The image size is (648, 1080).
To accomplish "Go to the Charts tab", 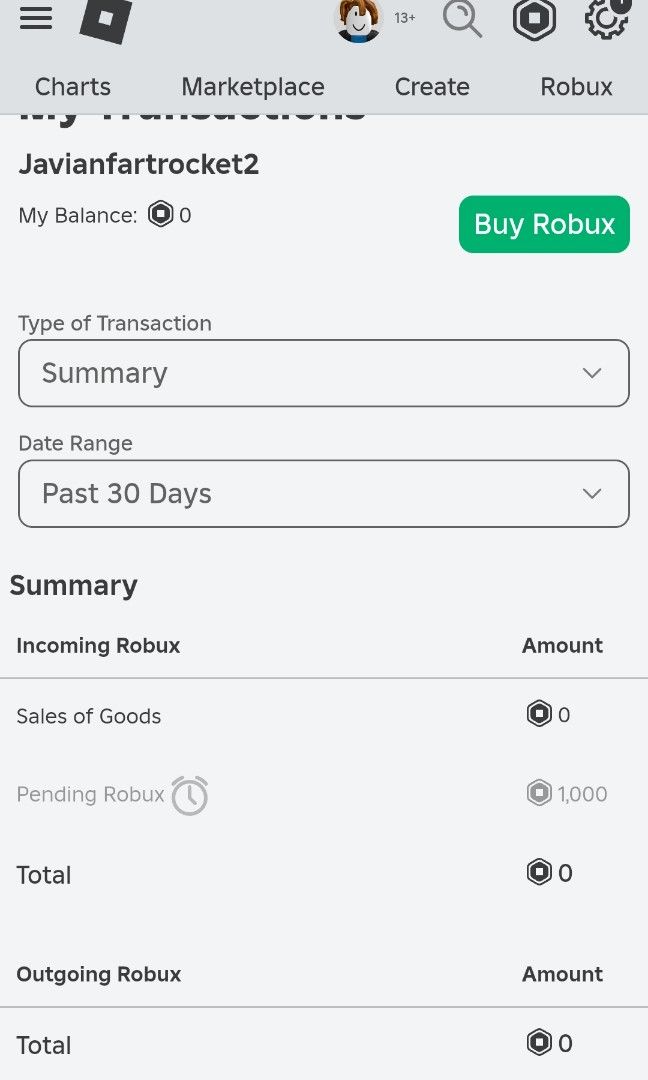I will [x=72, y=87].
